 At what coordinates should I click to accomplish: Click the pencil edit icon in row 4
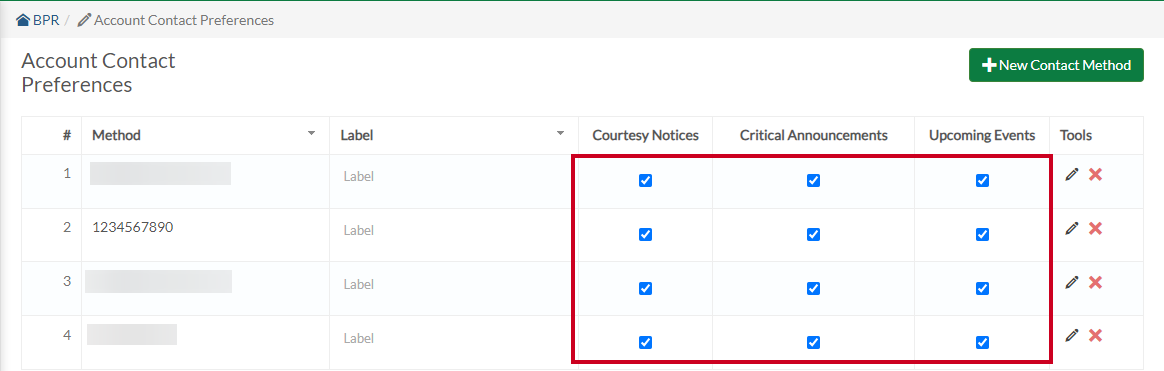click(1071, 335)
